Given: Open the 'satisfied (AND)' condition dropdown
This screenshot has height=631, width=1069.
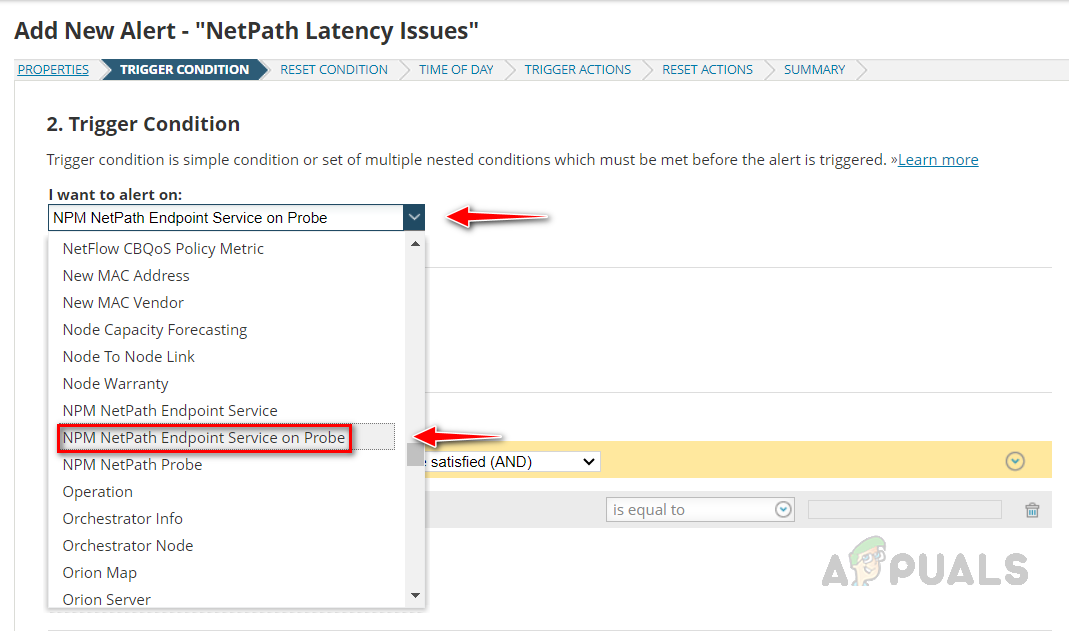Looking at the screenshot, I should coord(511,462).
